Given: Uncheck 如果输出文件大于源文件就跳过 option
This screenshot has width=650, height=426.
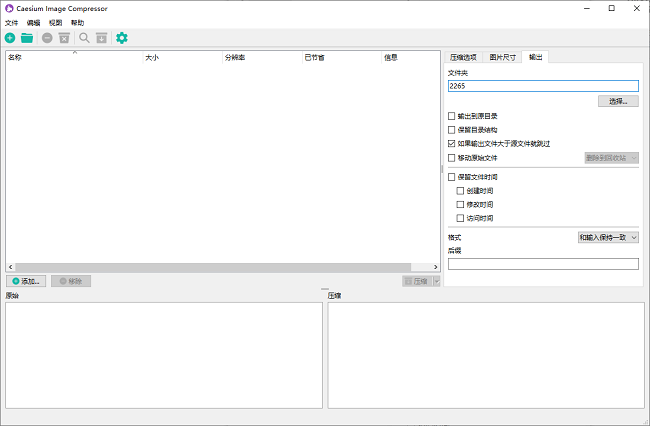Looking at the screenshot, I should (x=451, y=144).
